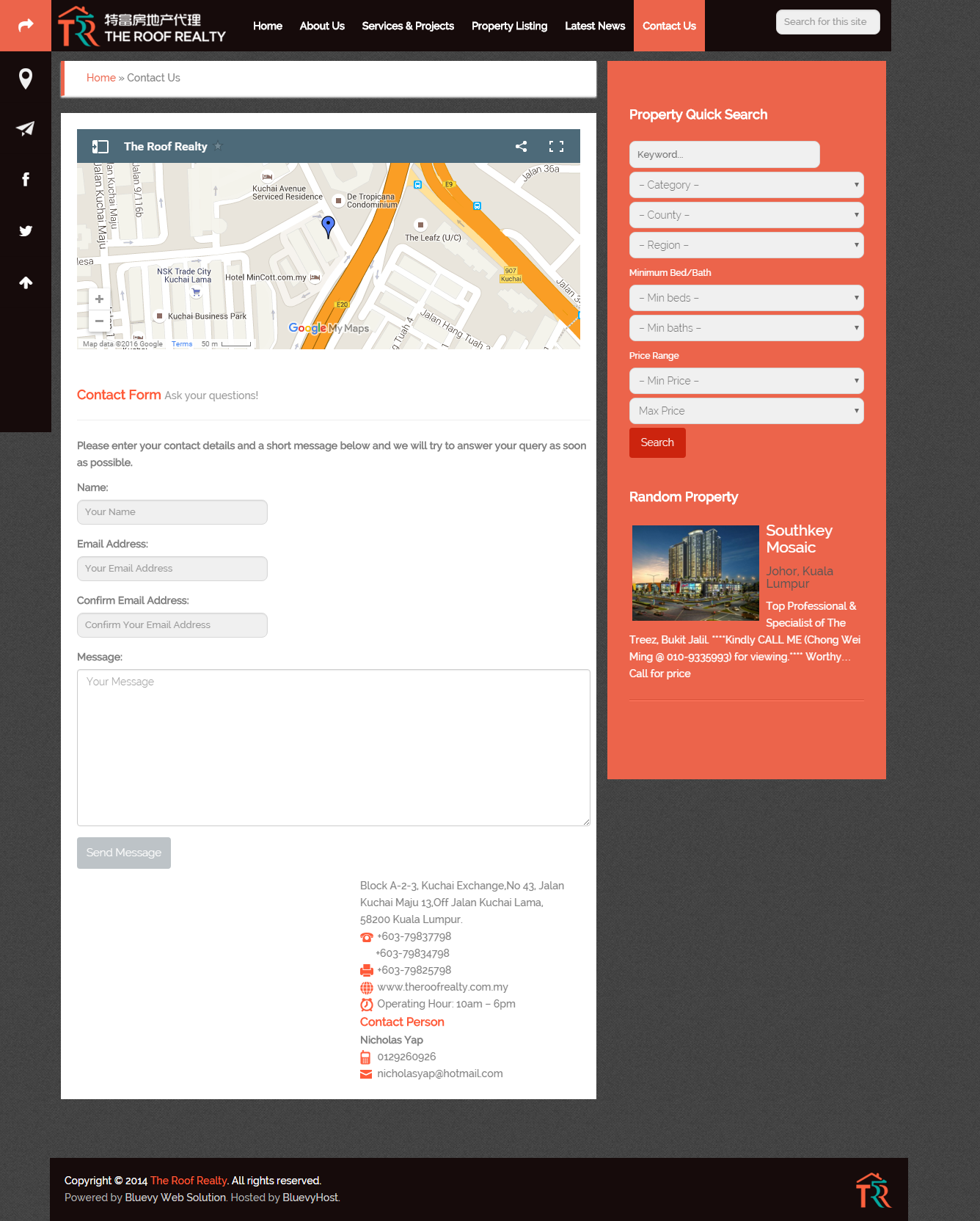This screenshot has height=1221, width=980.
Task: Open Property Listing menu
Action: click(x=509, y=26)
